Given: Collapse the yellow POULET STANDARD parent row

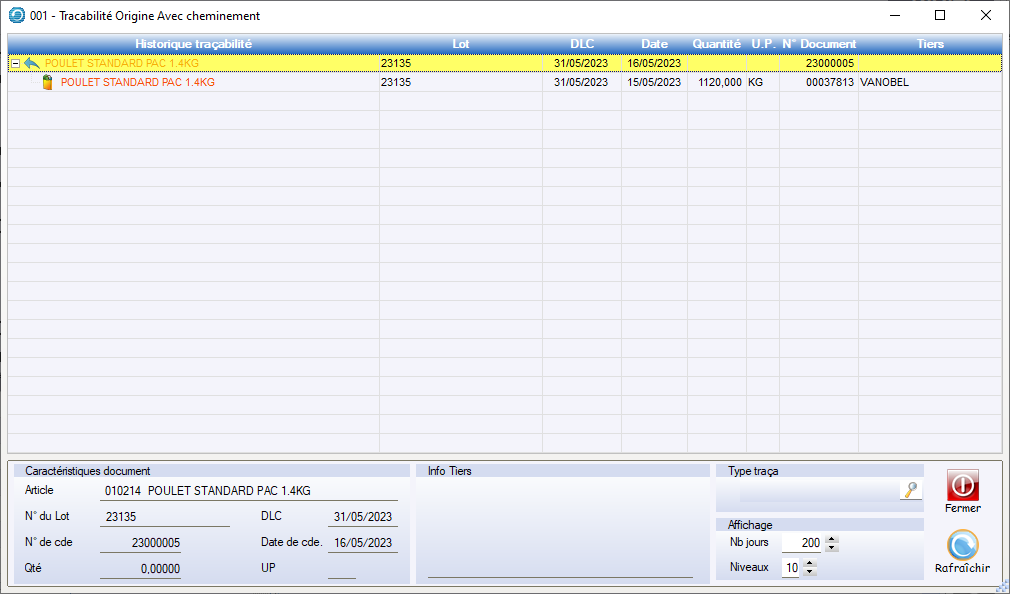Looking at the screenshot, I should pos(15,63).
